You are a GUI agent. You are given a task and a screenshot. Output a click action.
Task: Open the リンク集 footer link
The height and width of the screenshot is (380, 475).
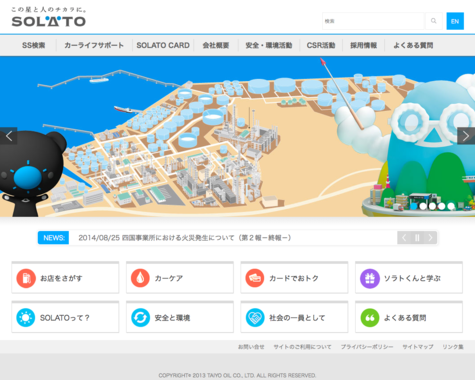tap(453, 347)
